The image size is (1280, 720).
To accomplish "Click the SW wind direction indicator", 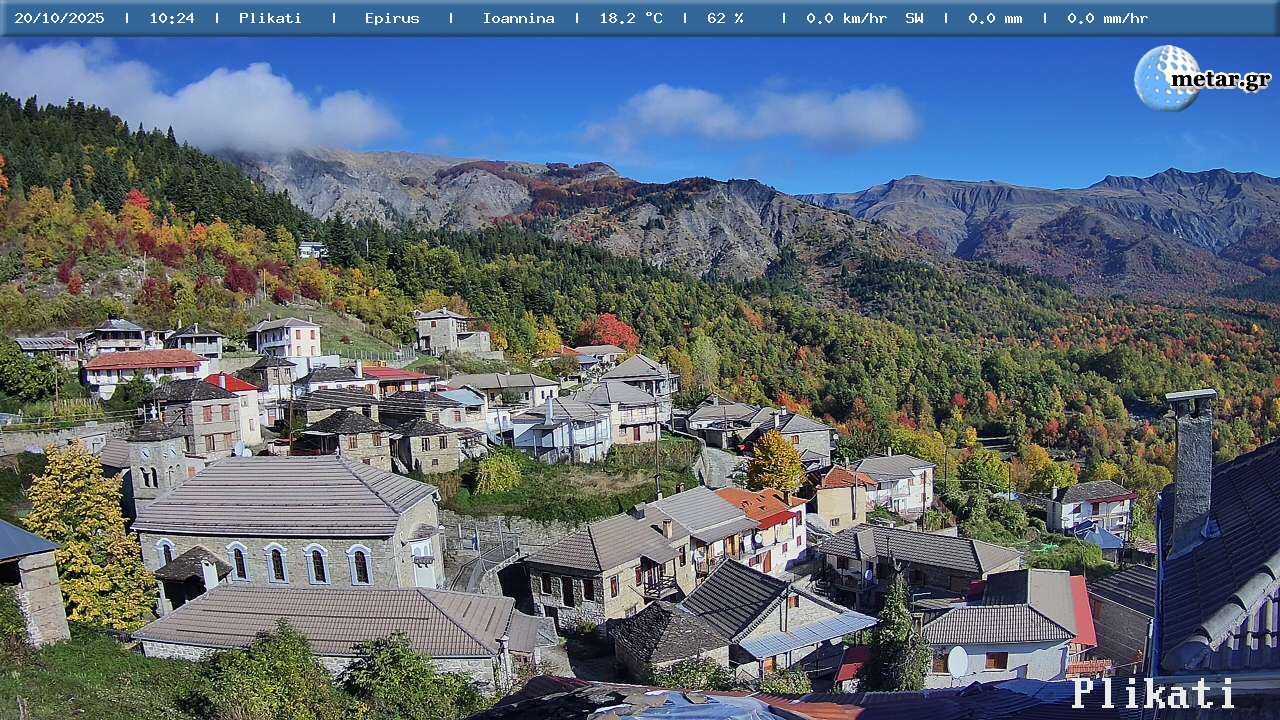I will pos(914,18).
